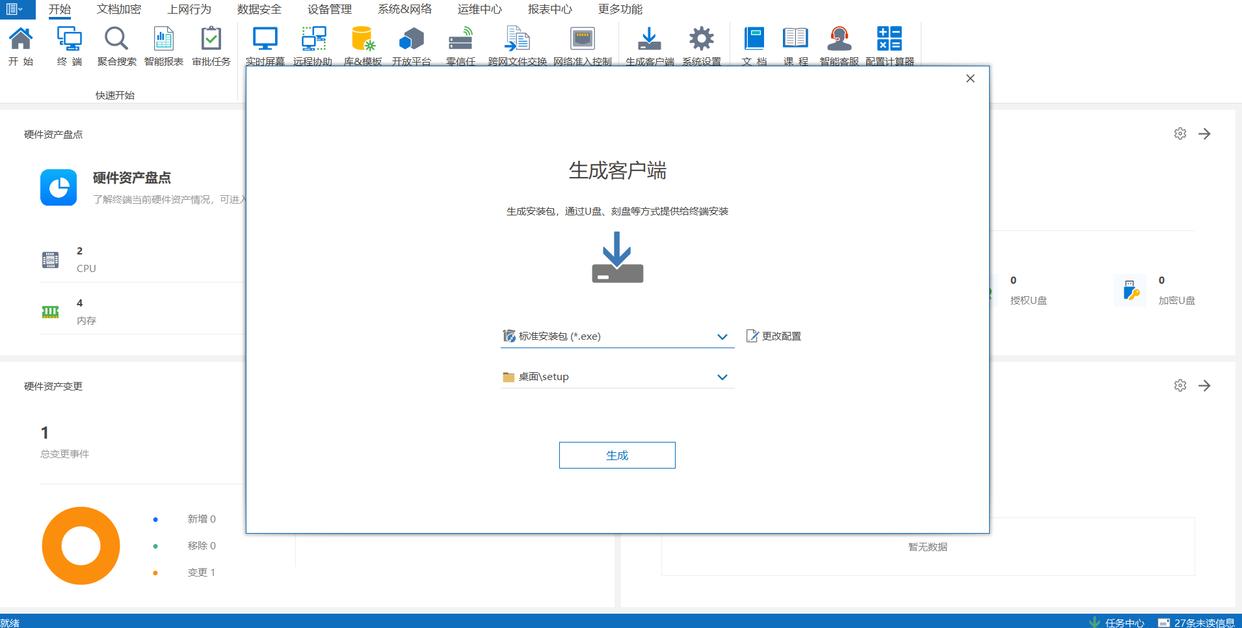Open 课程 courses icon
The height and width of the screenshot is (628, 1242).
[x=795, y=46]
